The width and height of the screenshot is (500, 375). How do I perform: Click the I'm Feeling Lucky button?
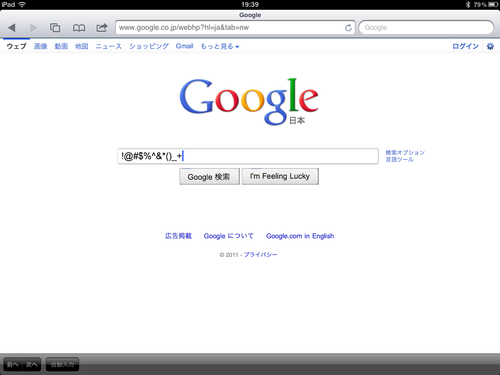pos(280,176)
